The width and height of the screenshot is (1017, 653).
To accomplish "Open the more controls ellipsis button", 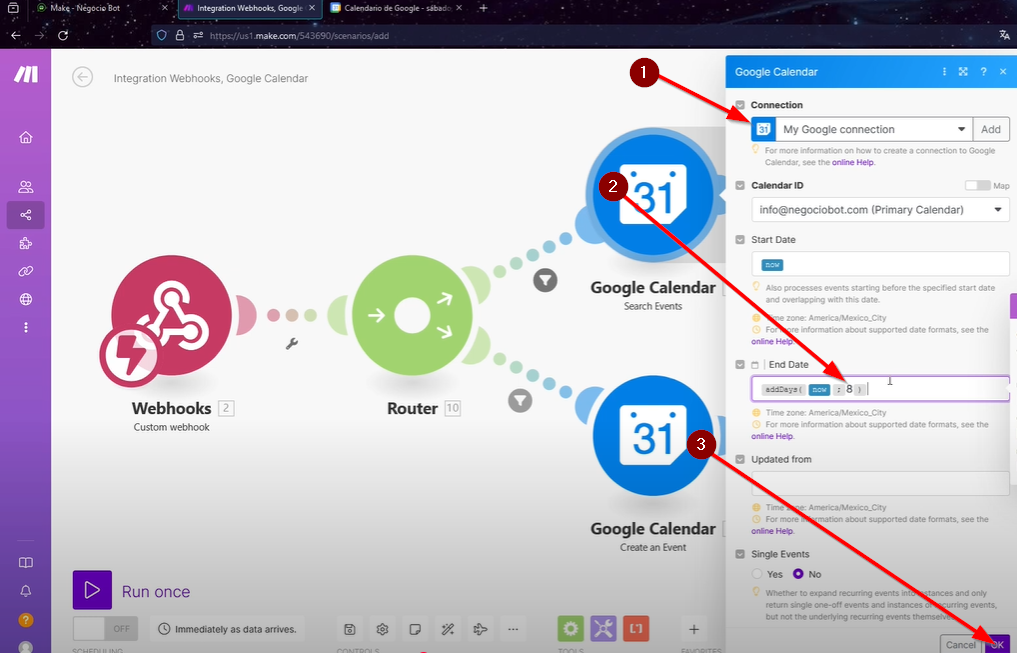I will (x=513, y=629).
